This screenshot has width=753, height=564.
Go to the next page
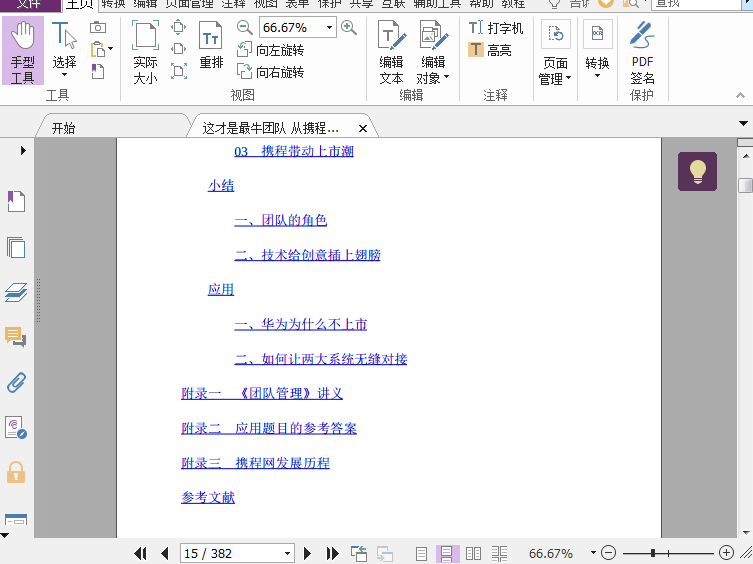point(307,553)
